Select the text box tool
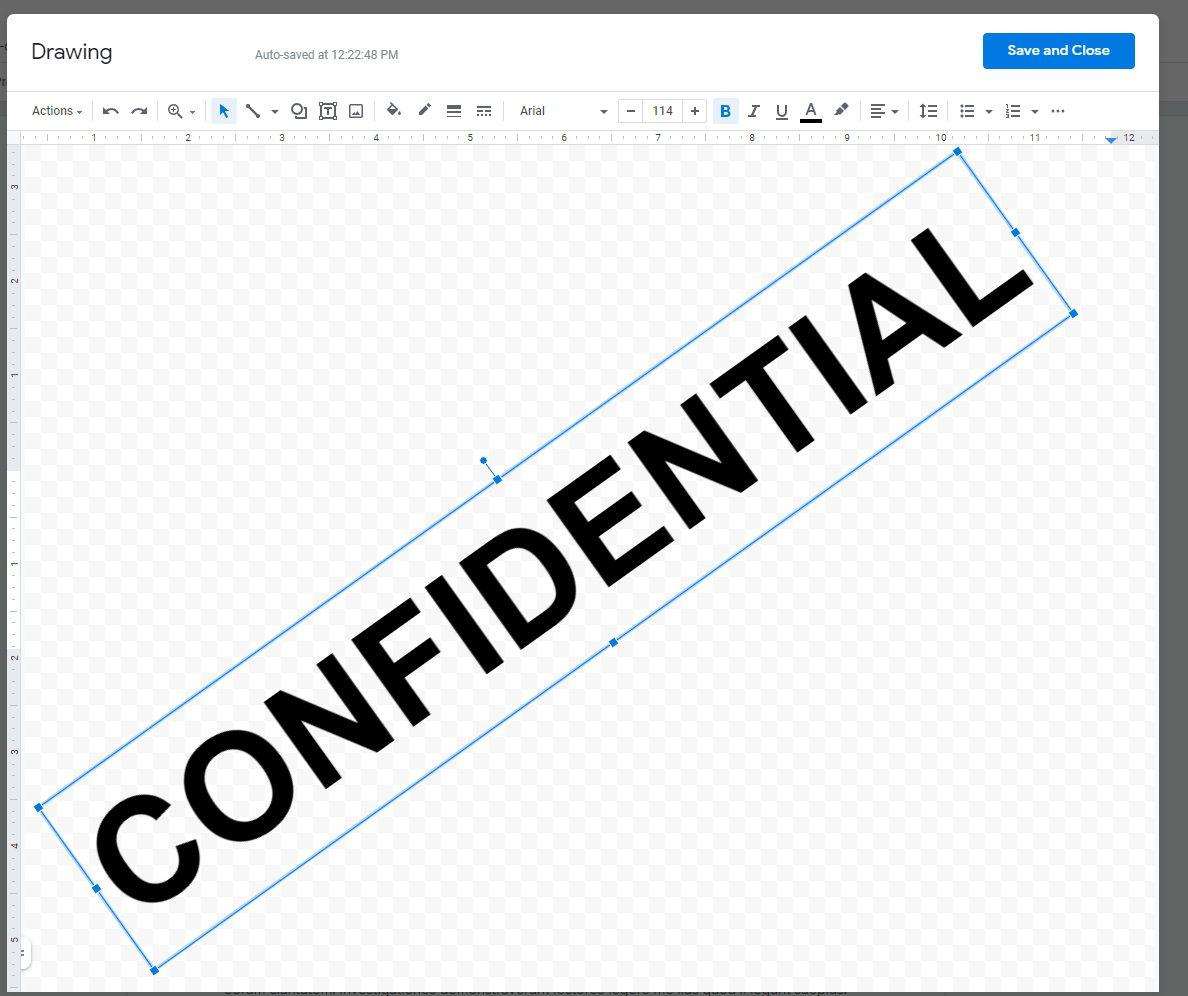The image size is (1188, 996). 328,111
